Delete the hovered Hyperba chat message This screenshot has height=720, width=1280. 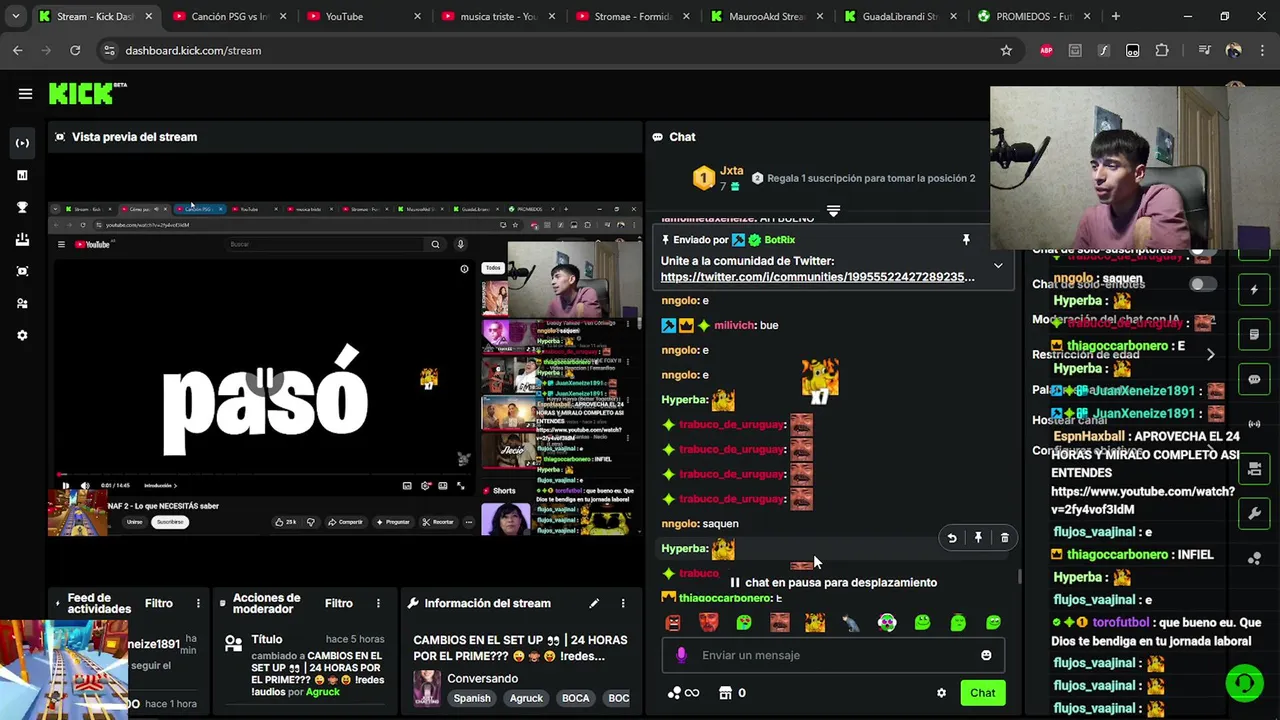(1005, 538)
